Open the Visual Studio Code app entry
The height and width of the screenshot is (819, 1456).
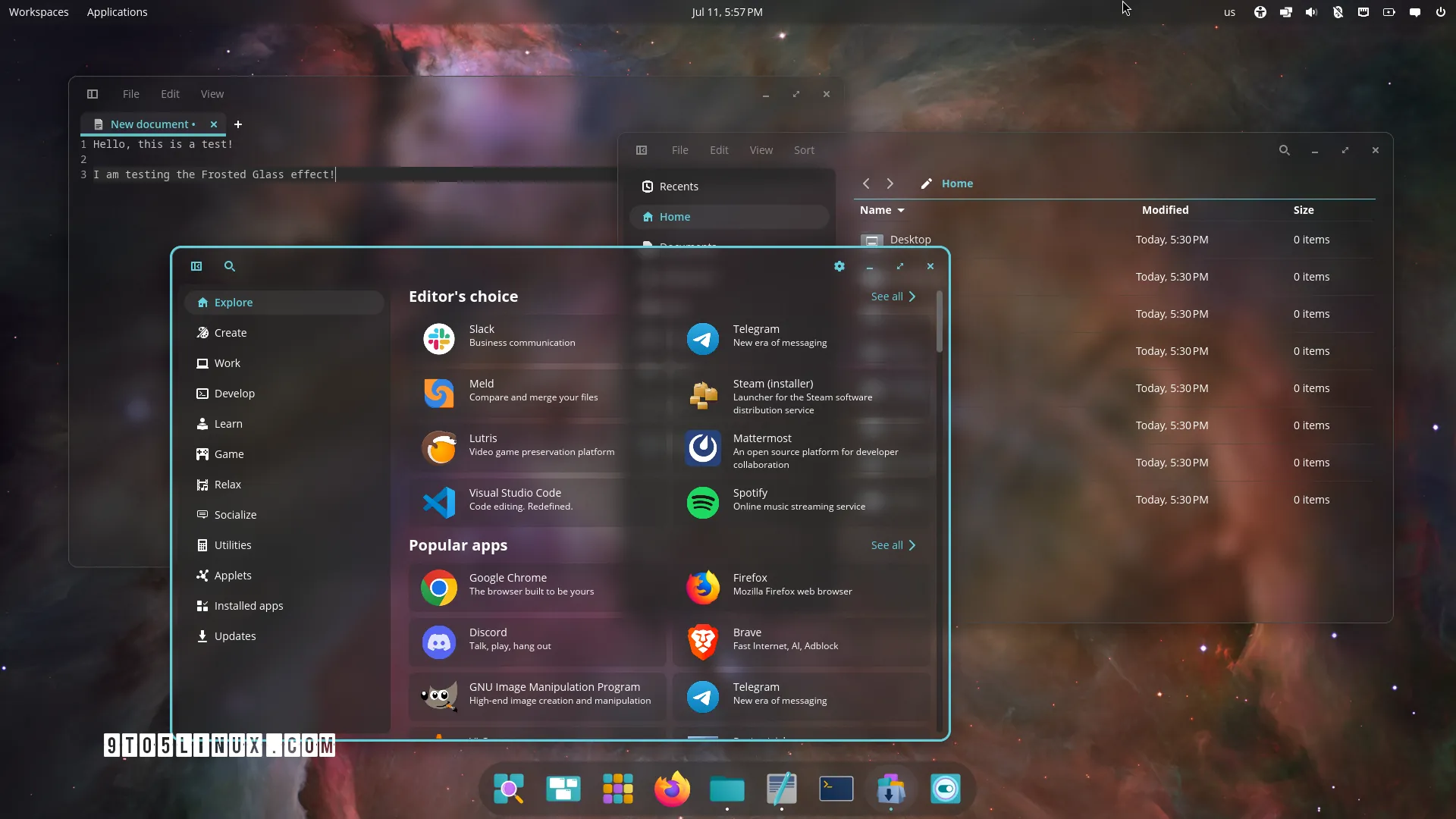coord(537,502)
